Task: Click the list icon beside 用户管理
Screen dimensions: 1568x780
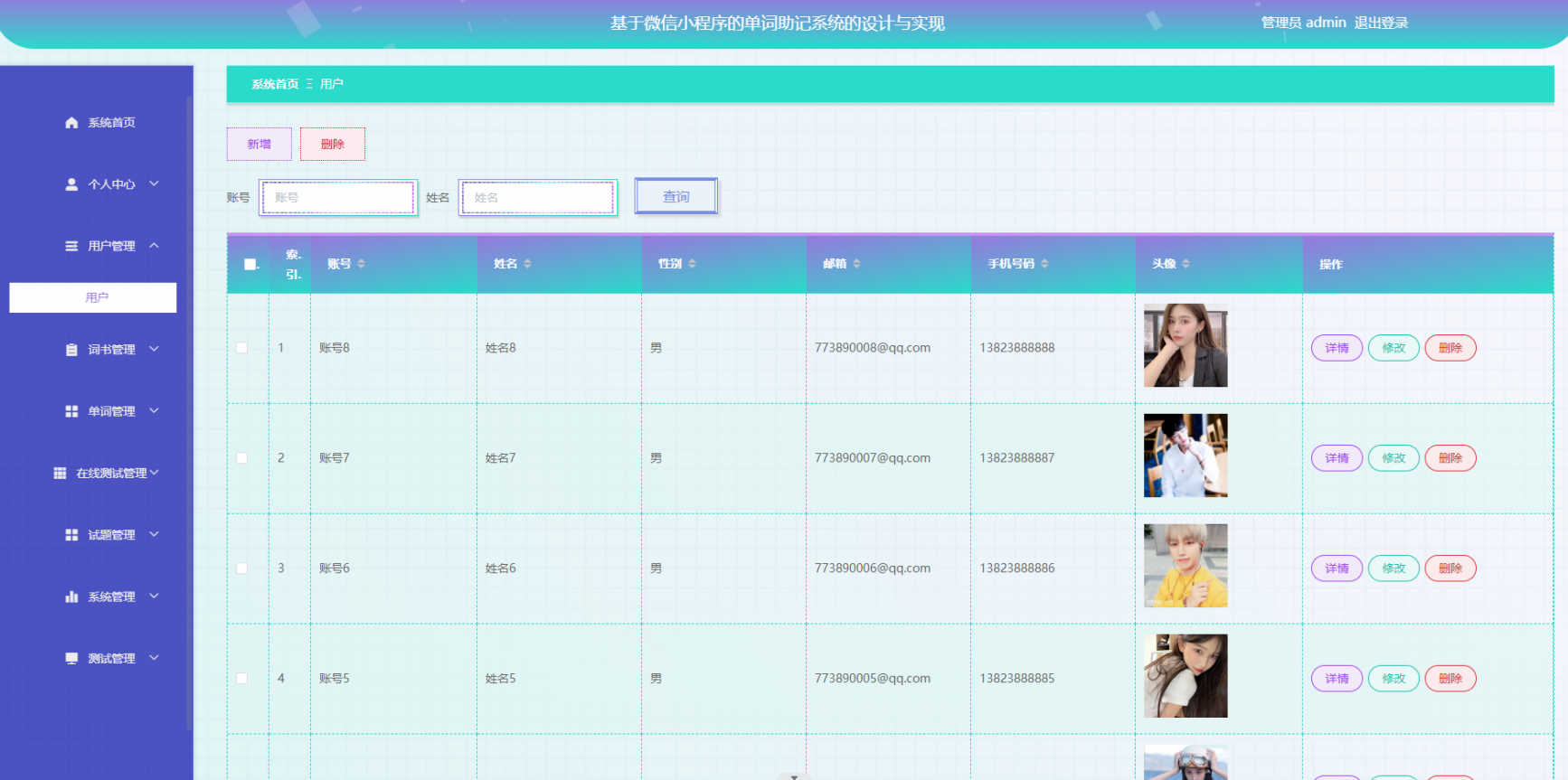Action: [x=71, y=246]
